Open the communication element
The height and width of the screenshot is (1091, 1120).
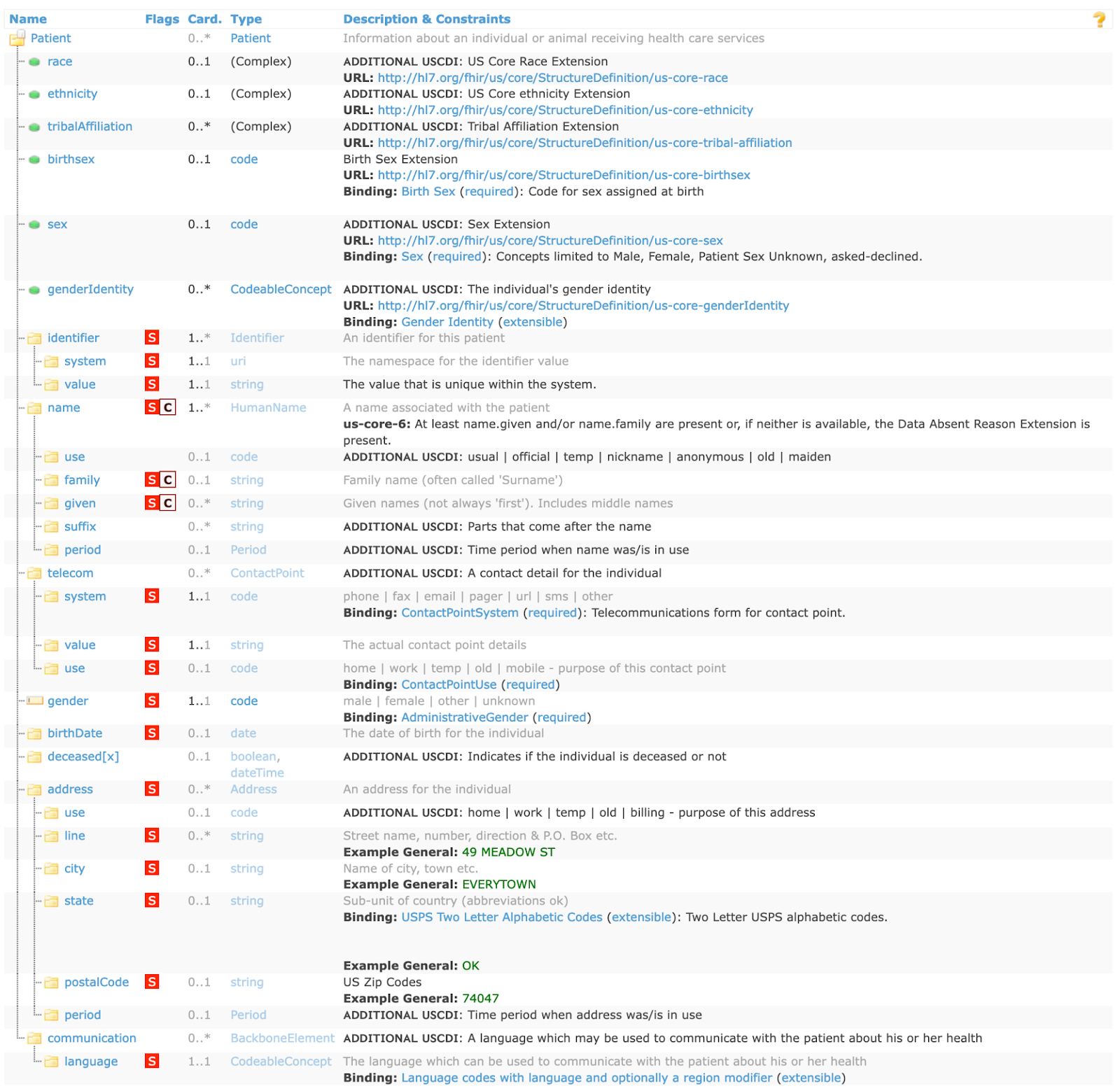click(x=92, y=1039)
